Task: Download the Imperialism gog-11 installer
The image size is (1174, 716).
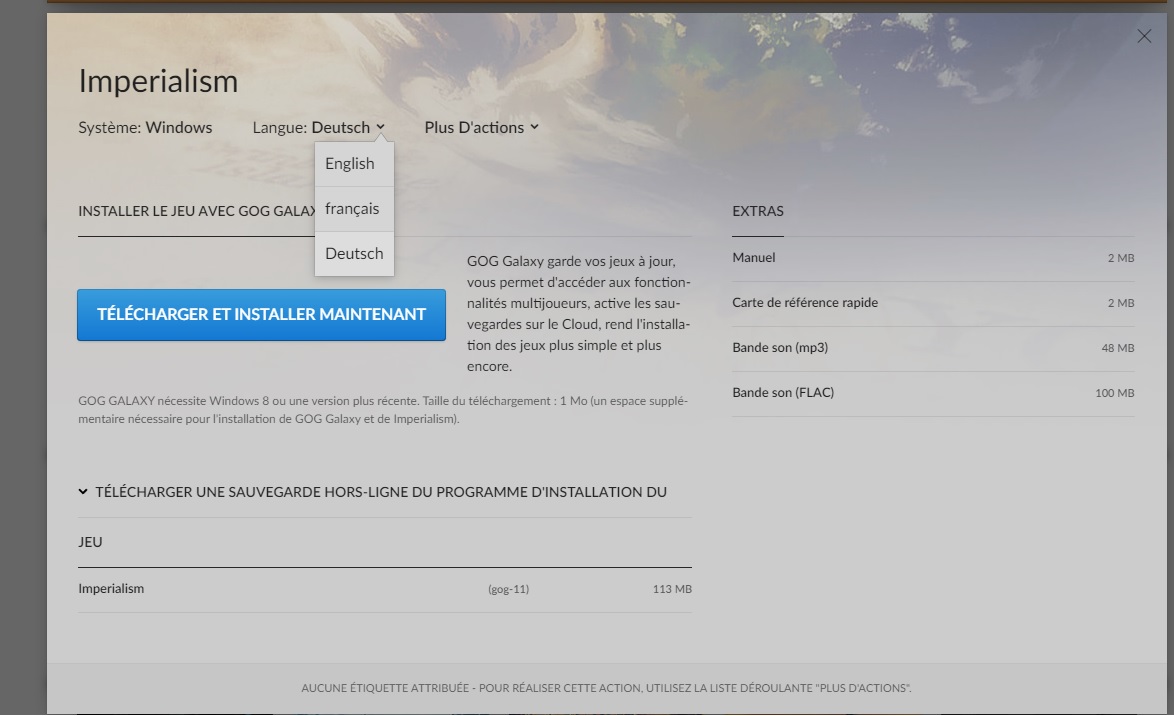Action: 385,589
